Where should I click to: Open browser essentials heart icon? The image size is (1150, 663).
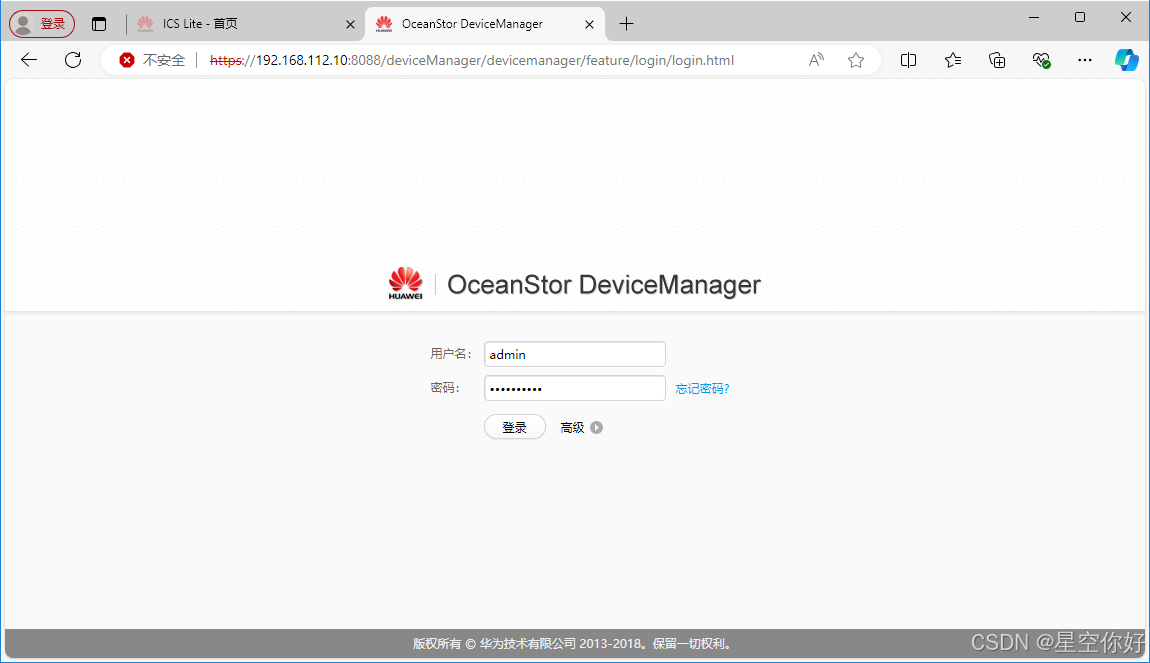[x=1041, y=60]
